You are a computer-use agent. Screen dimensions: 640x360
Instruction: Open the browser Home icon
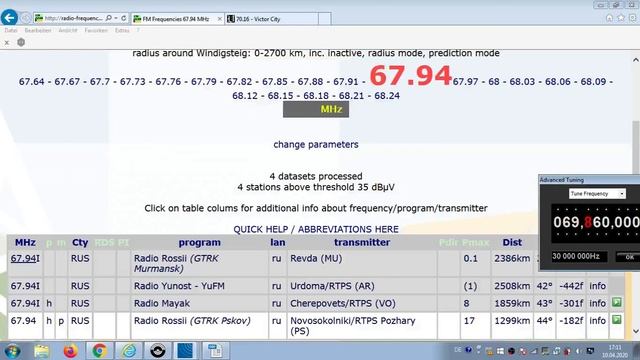coord(609,18)
